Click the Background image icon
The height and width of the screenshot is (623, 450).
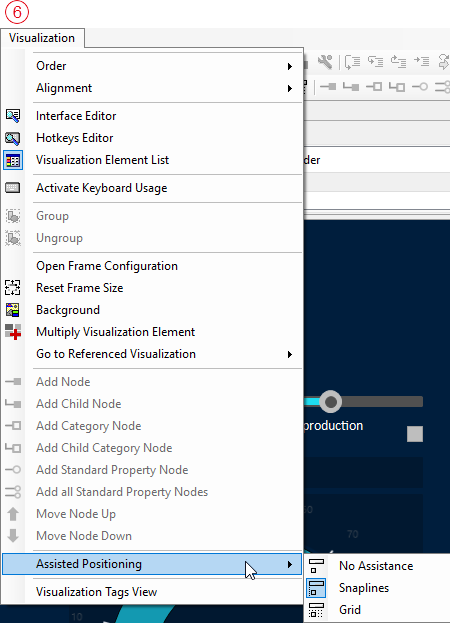(13, 310)
